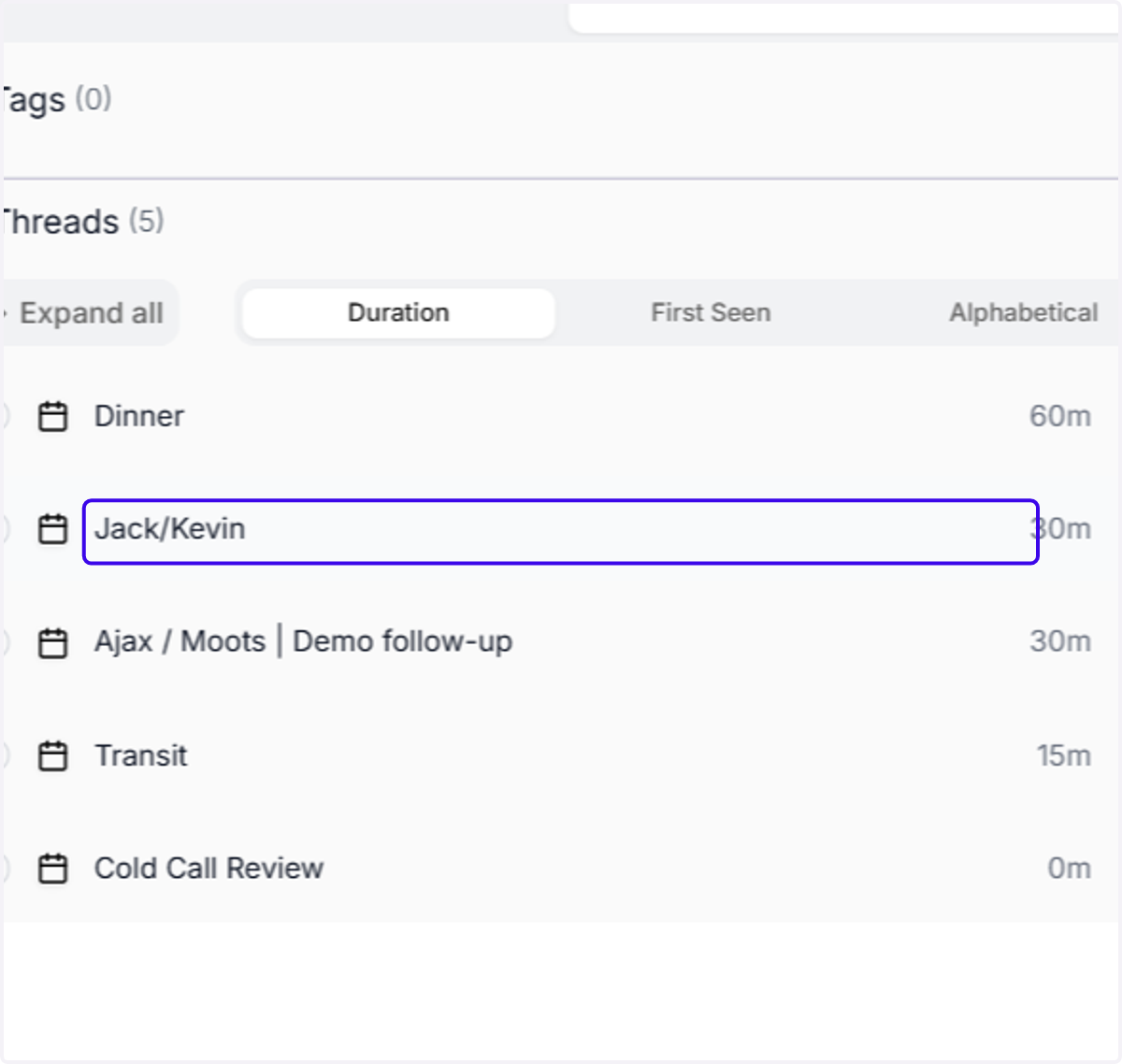
Task: Click the calendar icon beside Dinner
Action: pyautogui.click(x=52, y=416)
